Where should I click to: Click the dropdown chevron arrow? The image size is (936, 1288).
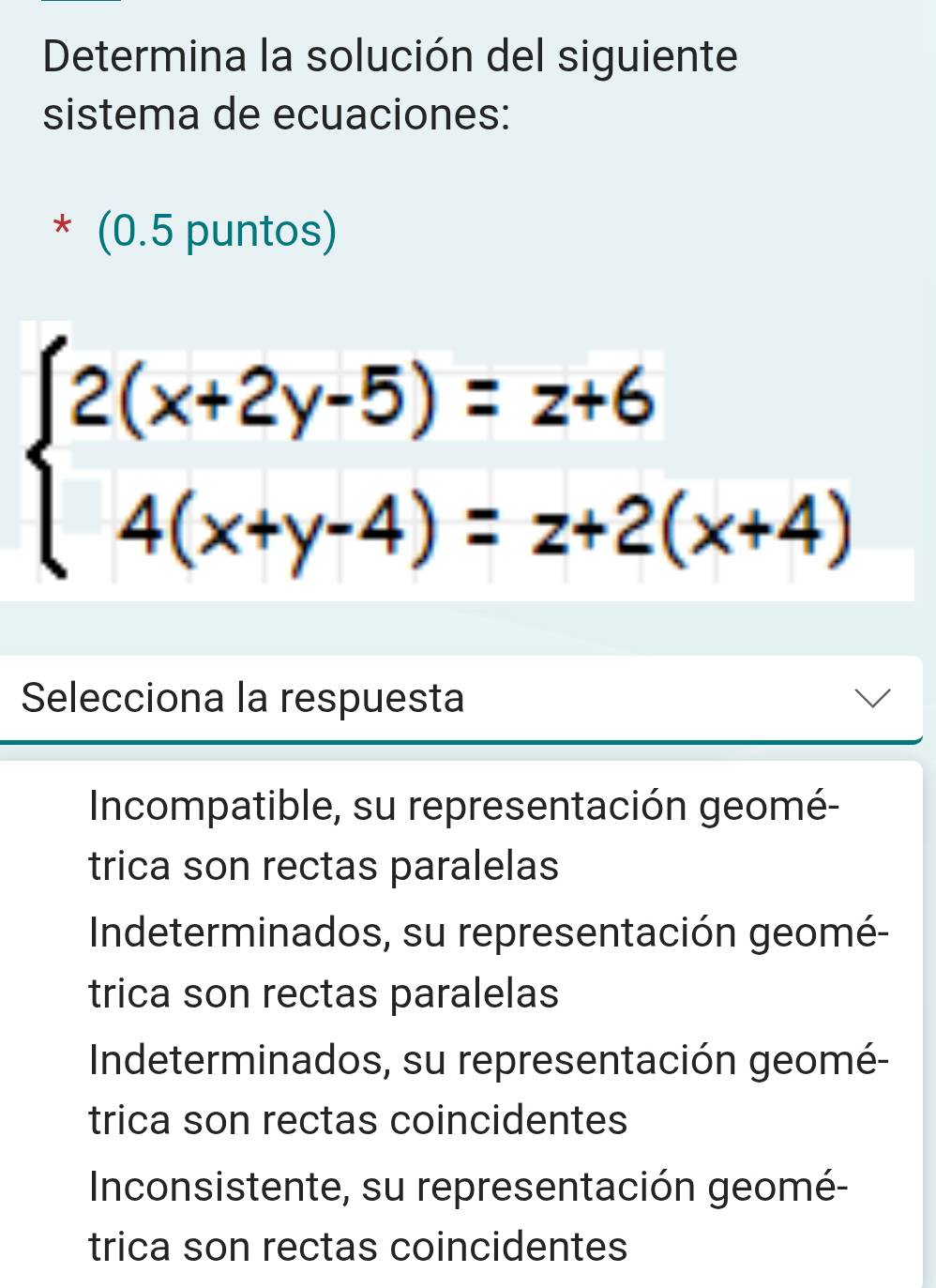click(x=874, y=698)
